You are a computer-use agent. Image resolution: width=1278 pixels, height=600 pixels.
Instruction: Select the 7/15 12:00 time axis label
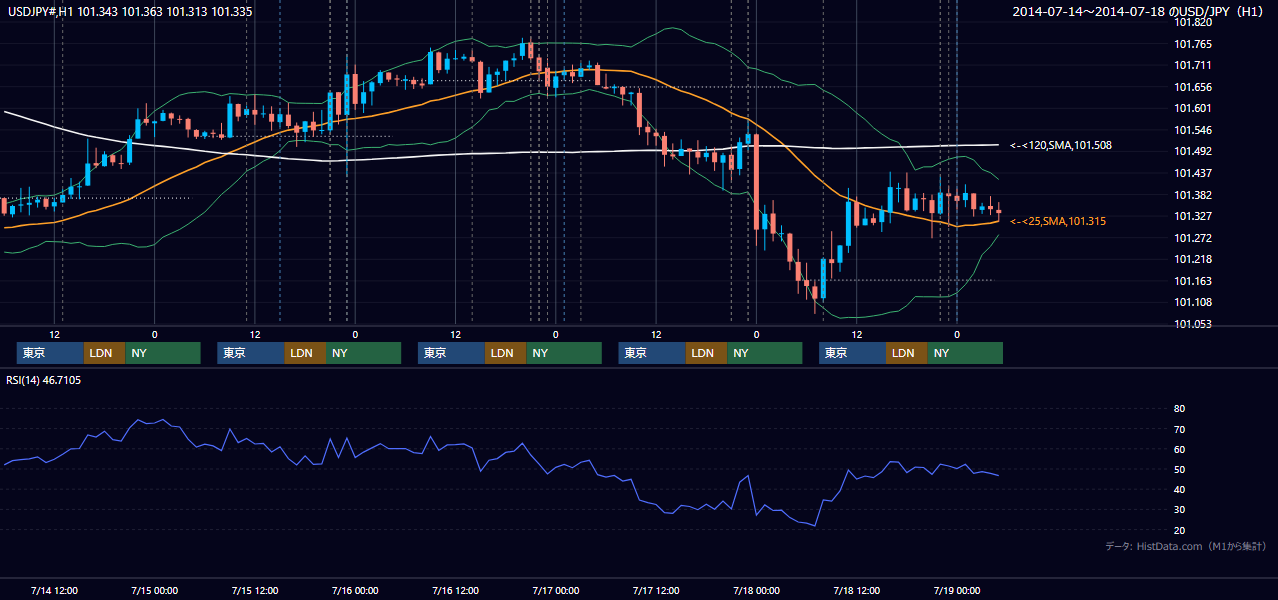tap(255, 591)
